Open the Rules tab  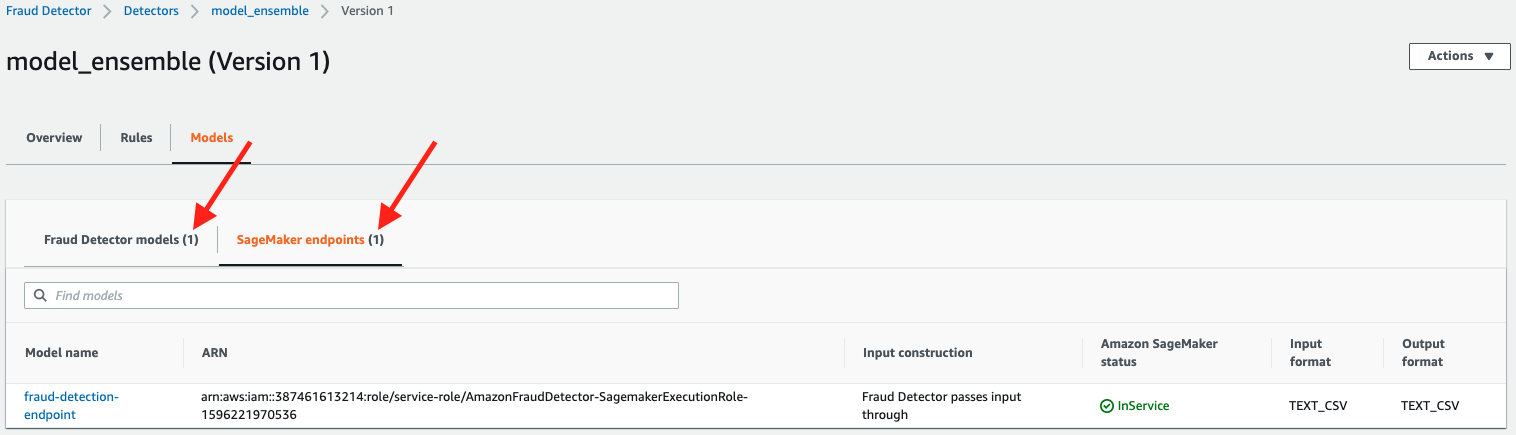[136, 138]
